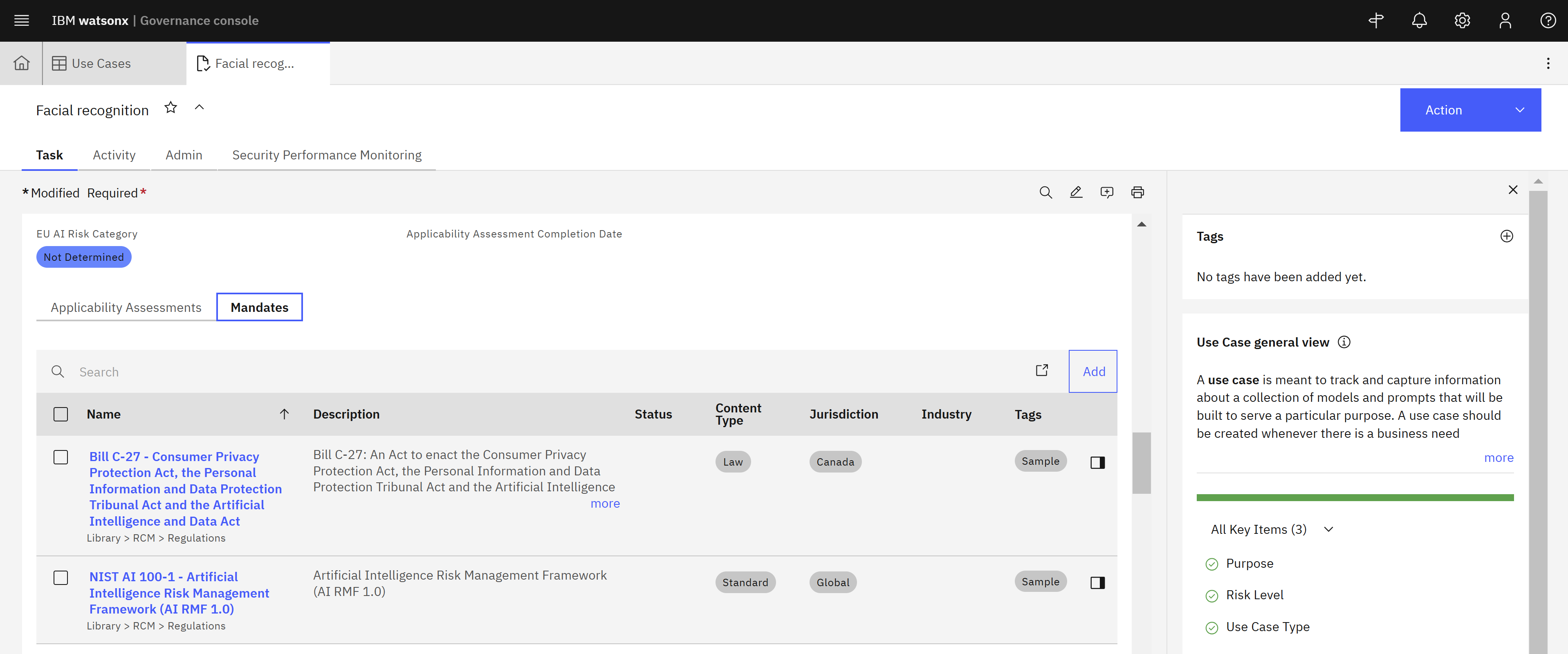This screenshot has height=654, width=1568.
Task: Favorite Facial recognition with the star
Action: (x=170, y=107)
